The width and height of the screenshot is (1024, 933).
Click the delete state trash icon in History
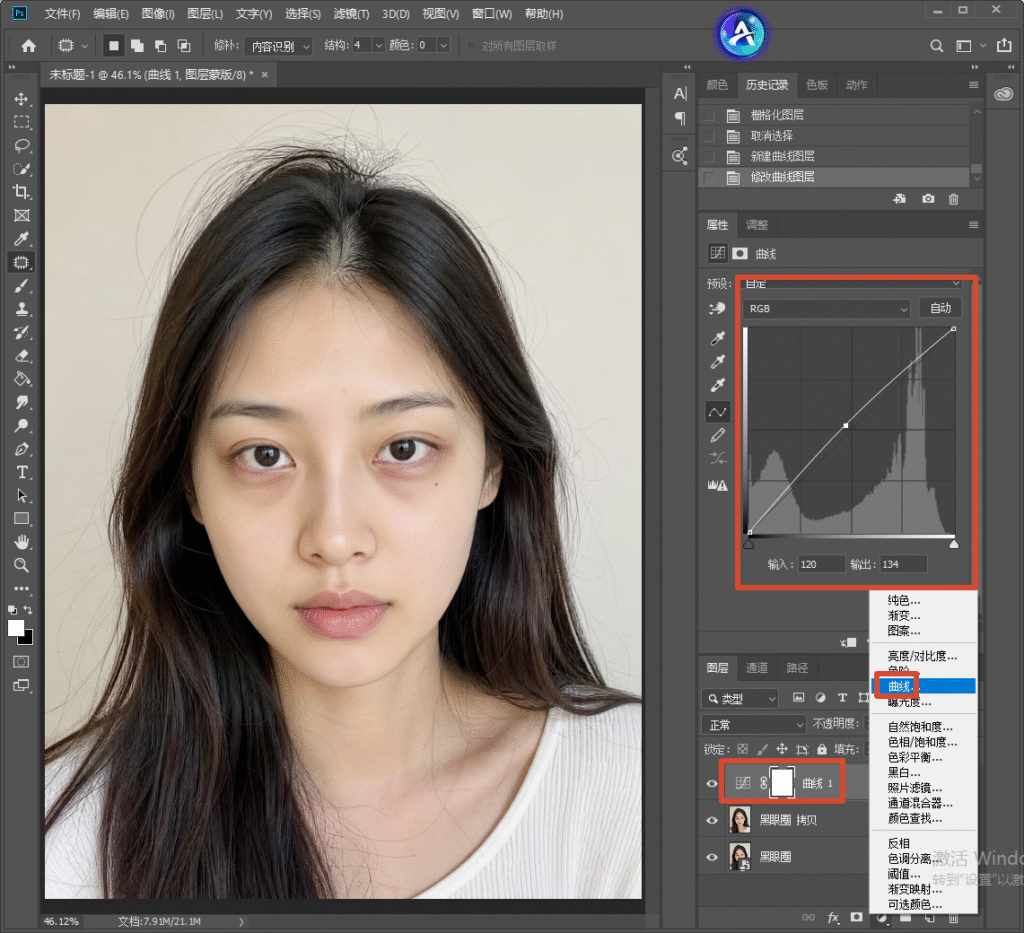click(953, 199)
